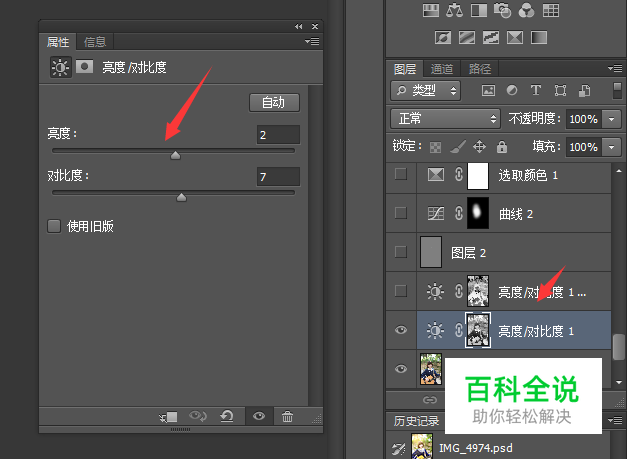Collapse the Properties panel with double arrows

point(298,26)
